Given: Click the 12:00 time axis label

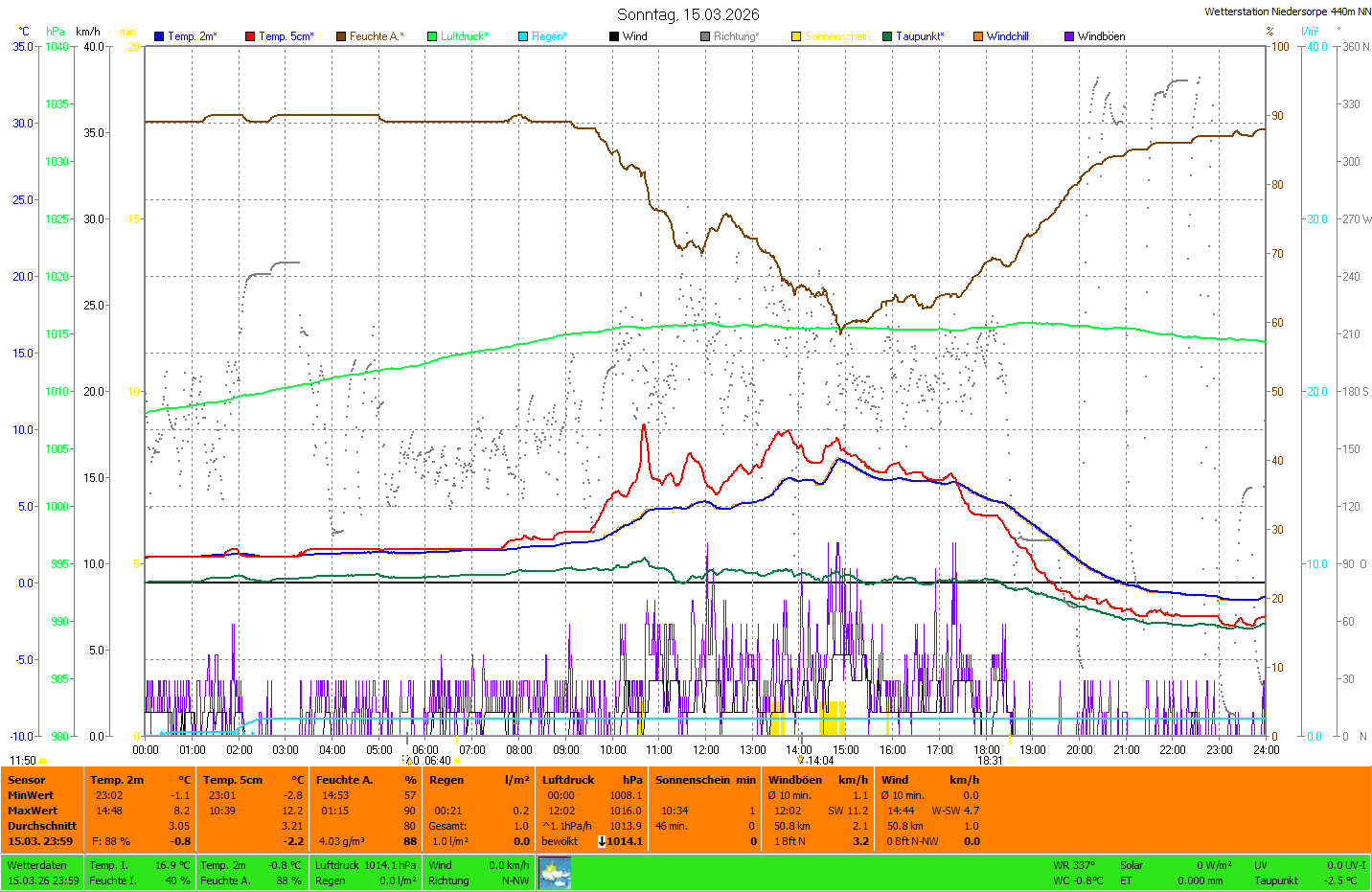Looking at the screenshot, I should point(706,750).
